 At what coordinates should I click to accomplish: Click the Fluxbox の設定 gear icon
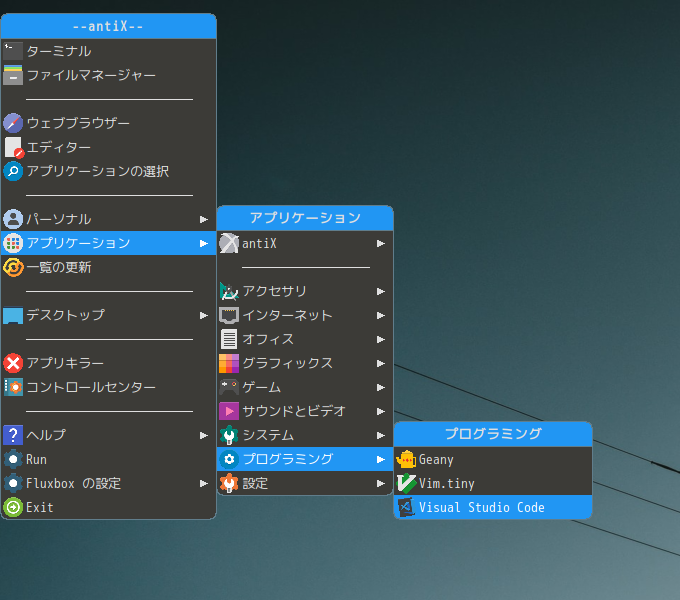coord(13,483)
